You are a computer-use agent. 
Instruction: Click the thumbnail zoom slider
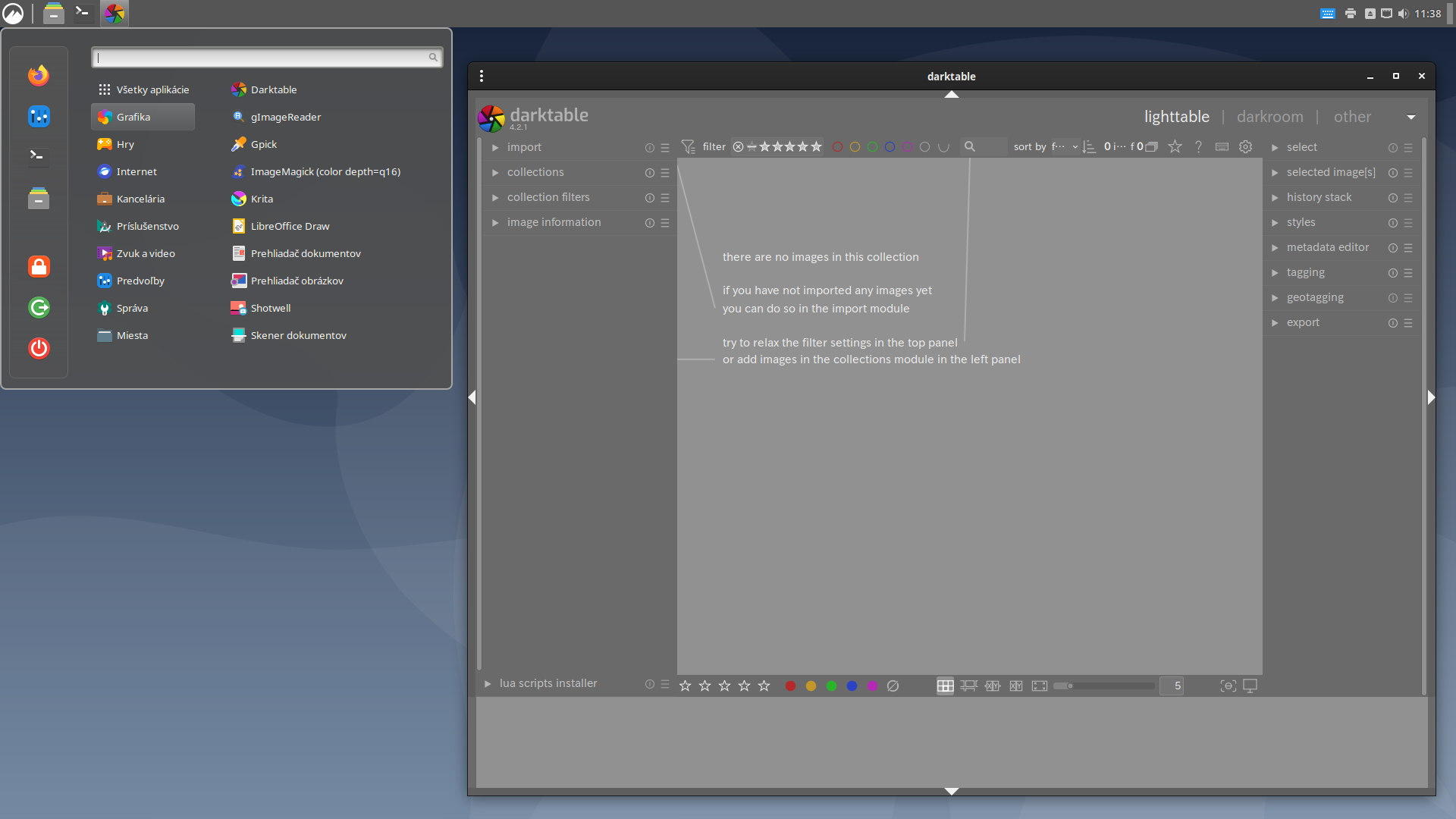point(1104,686)
